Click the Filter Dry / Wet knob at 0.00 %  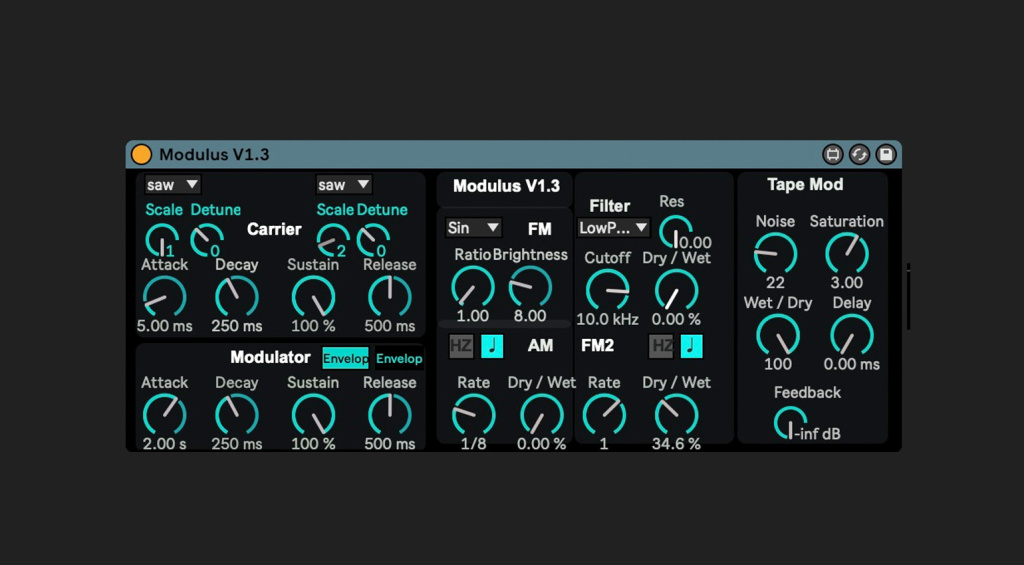click(x=677, y=289)
